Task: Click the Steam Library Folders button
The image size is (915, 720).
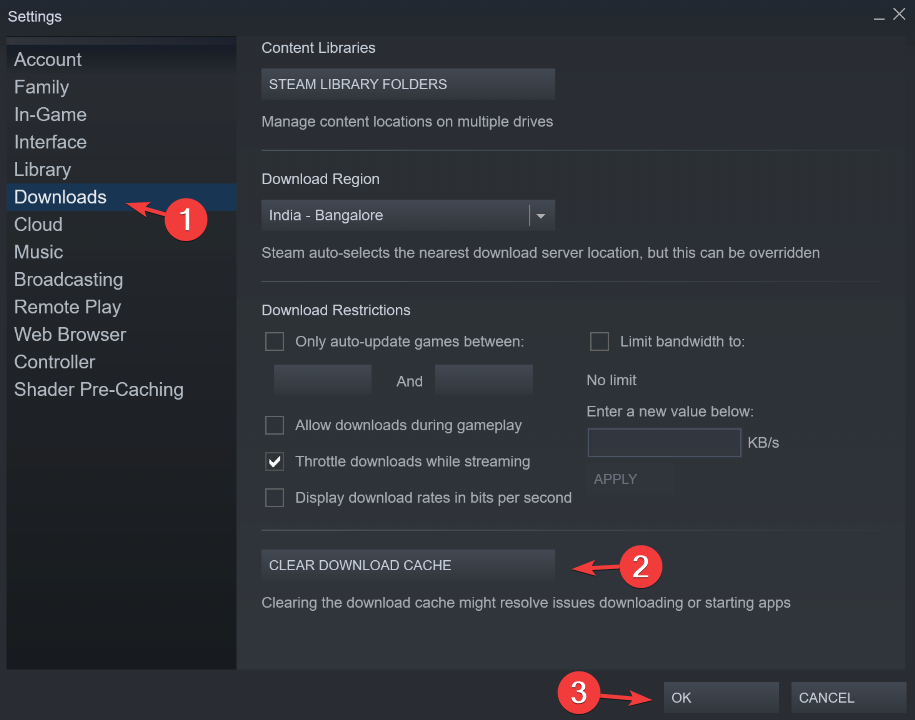Action: tap(408, 84)
